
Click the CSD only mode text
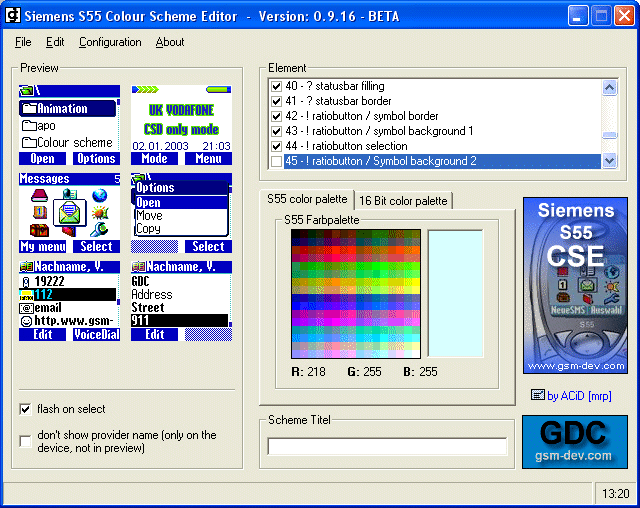tap(181, 129)
